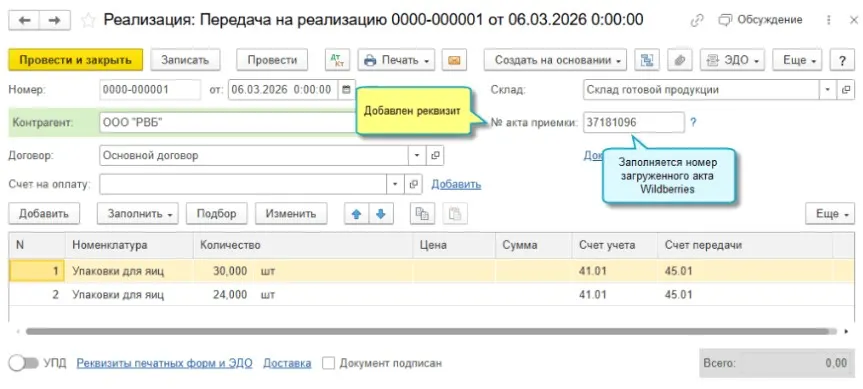
Task: Open attached files via the paperclip icon
Action: pos(680,60)
